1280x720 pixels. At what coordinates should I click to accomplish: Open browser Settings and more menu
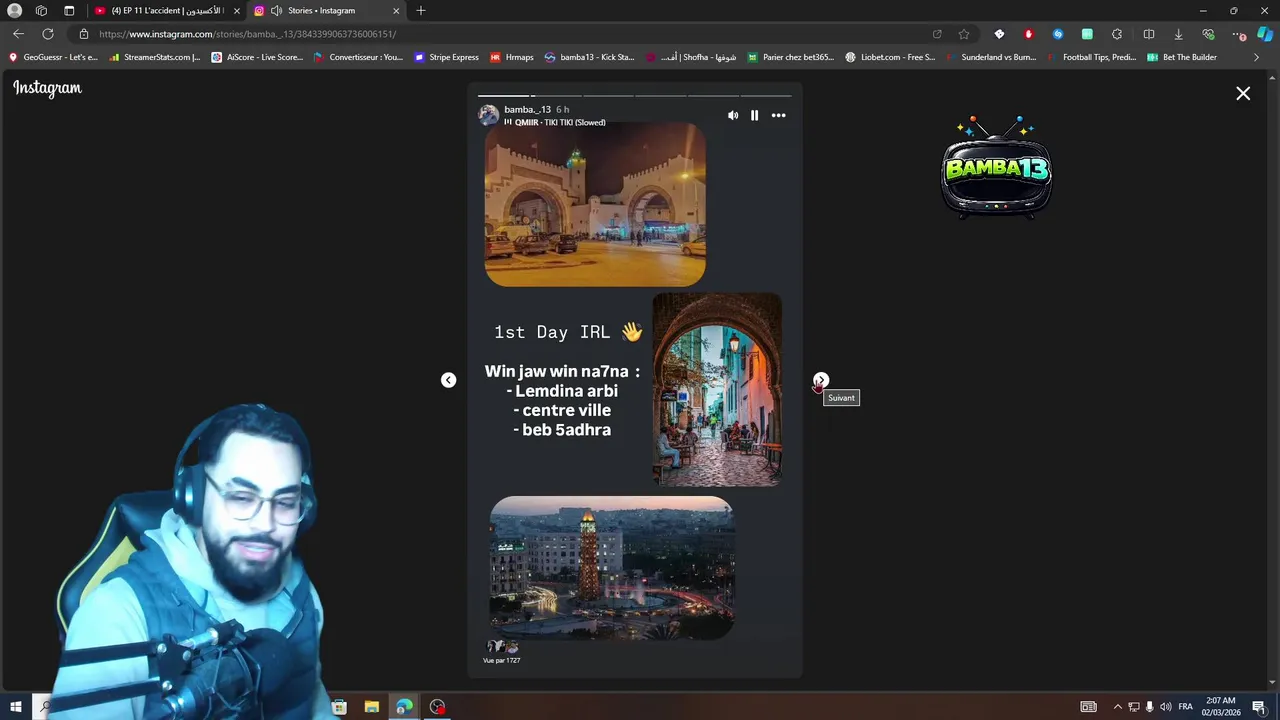pos(1239,34)
